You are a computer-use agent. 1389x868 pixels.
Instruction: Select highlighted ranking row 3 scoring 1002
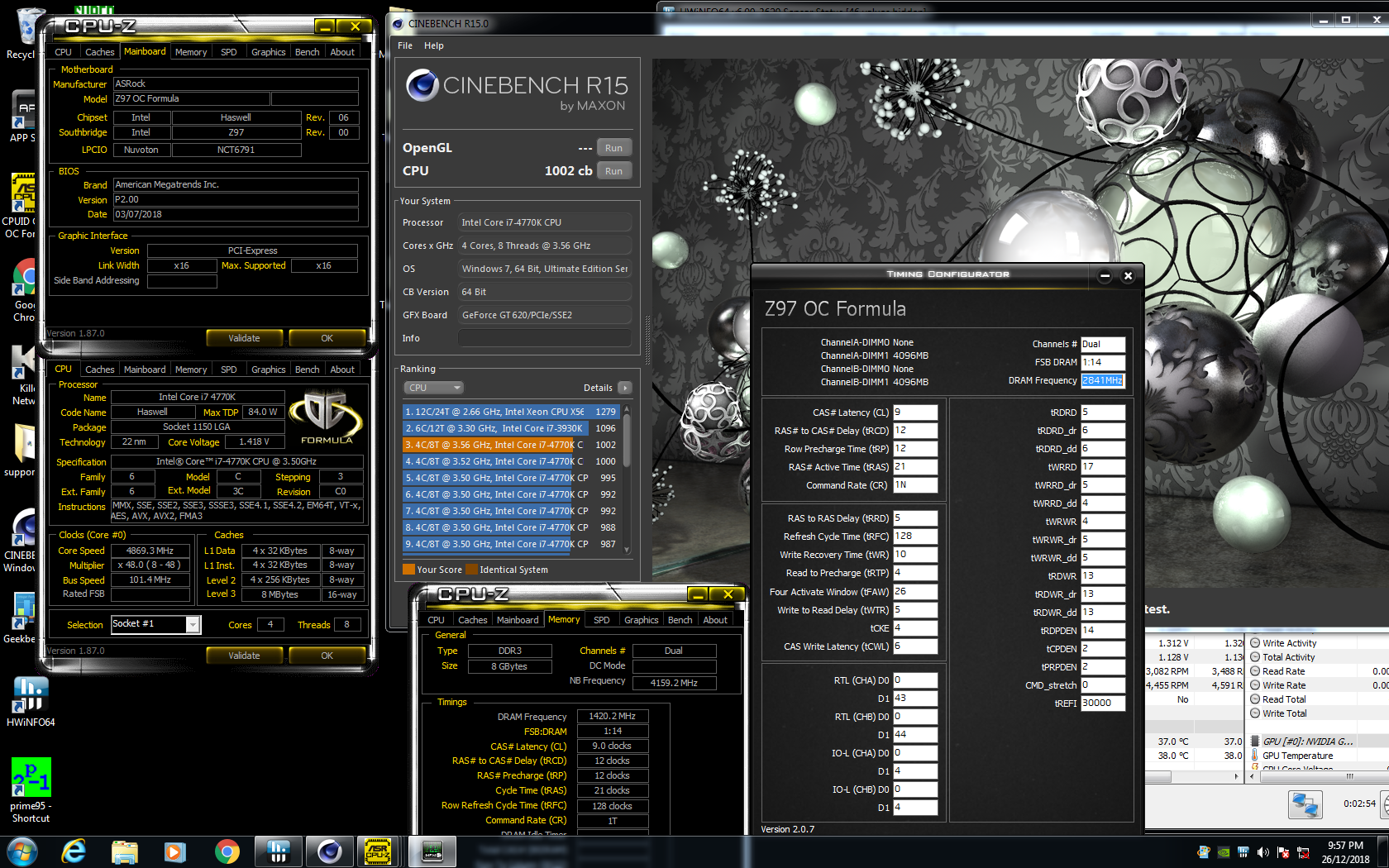[511, 445]
